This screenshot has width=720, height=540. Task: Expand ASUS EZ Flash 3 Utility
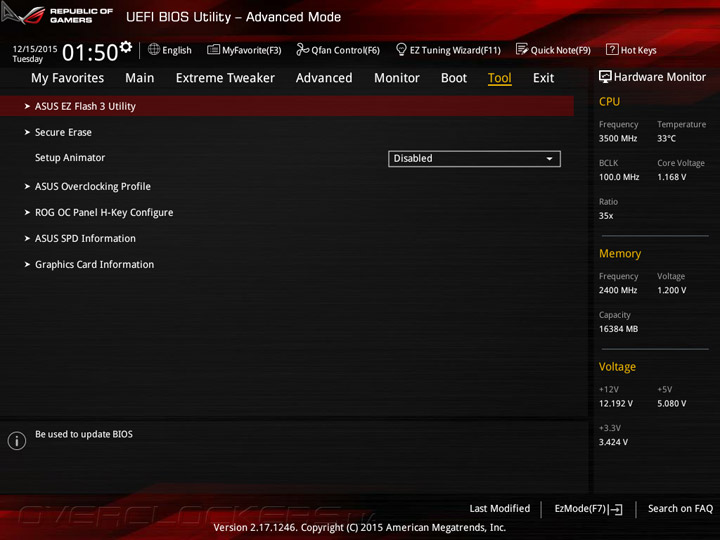tap(287, 106)
